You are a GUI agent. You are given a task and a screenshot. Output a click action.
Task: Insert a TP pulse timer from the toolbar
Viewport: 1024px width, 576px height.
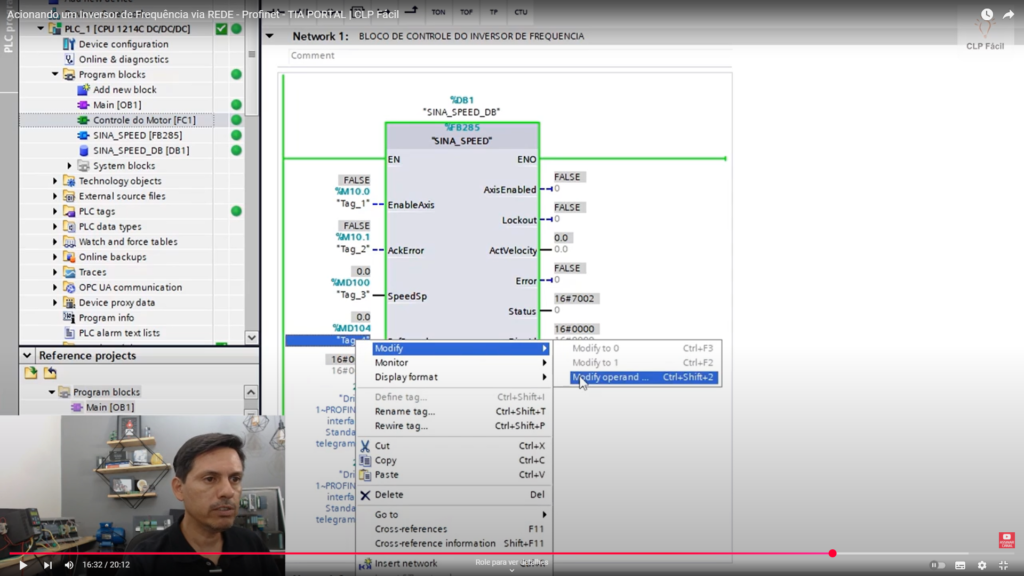pyautogui.click(x=494, y=12)
